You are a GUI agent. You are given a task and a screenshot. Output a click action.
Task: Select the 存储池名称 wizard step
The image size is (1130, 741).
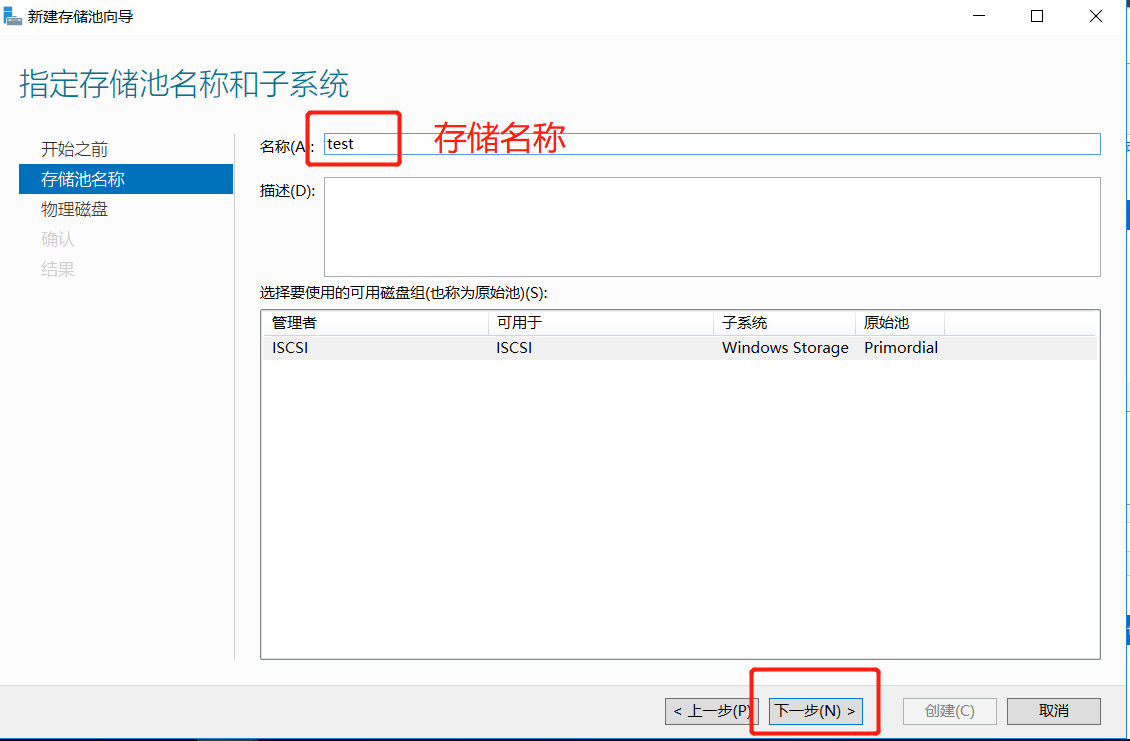pyautogui.click(x=126, y=179)
